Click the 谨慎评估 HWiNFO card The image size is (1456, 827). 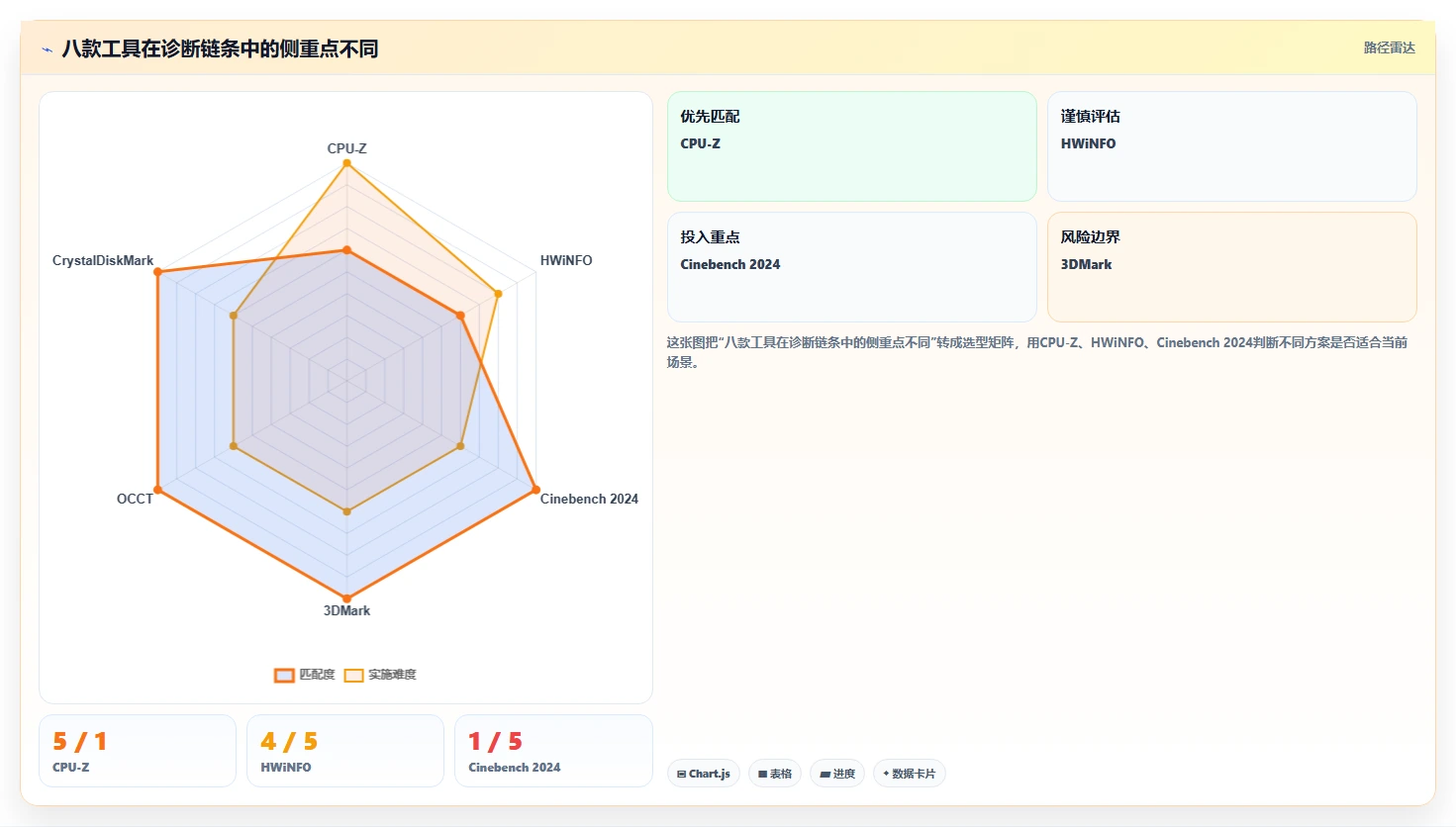pyautogui.click(x=1232, y=146)
